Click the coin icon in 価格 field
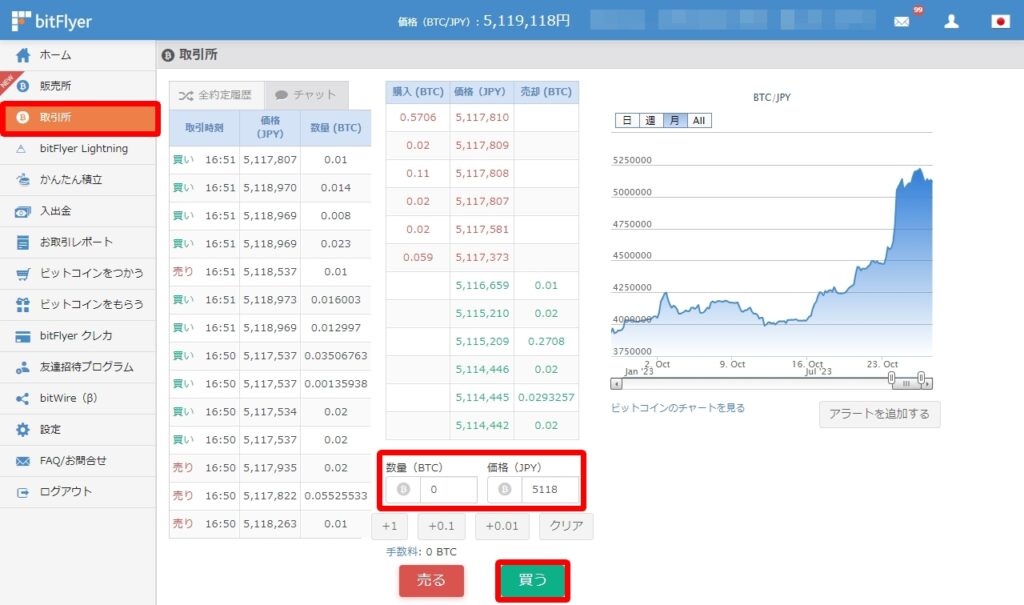1024x605 pixels. pyautogui.click(x=504, y=489)
